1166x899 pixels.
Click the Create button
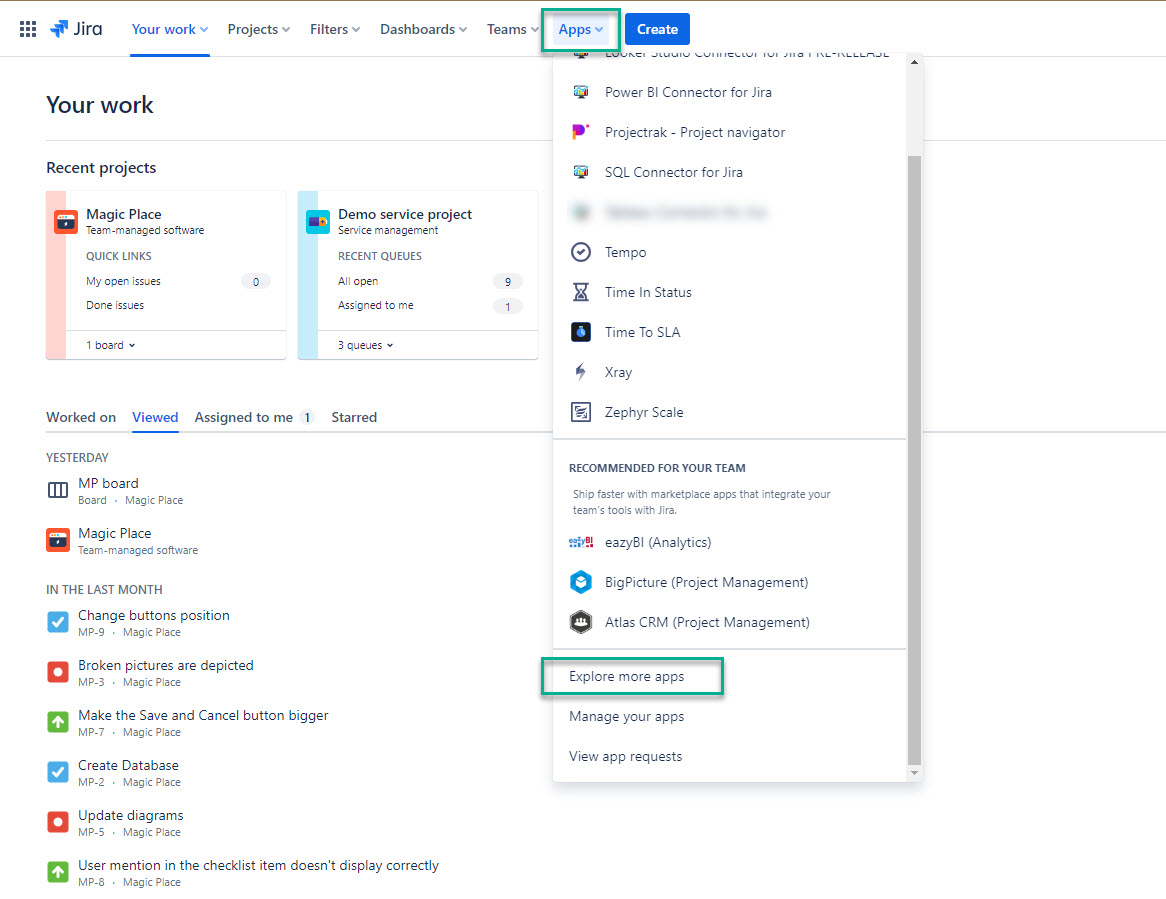(656, 29)
